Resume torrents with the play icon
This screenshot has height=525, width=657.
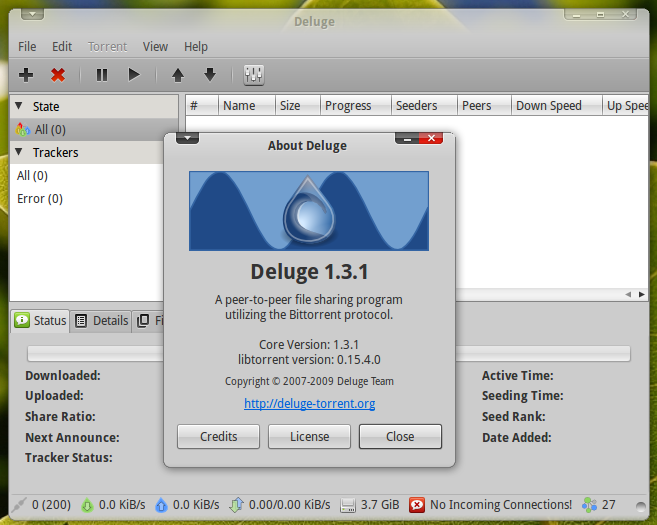(x=134, y=75)
